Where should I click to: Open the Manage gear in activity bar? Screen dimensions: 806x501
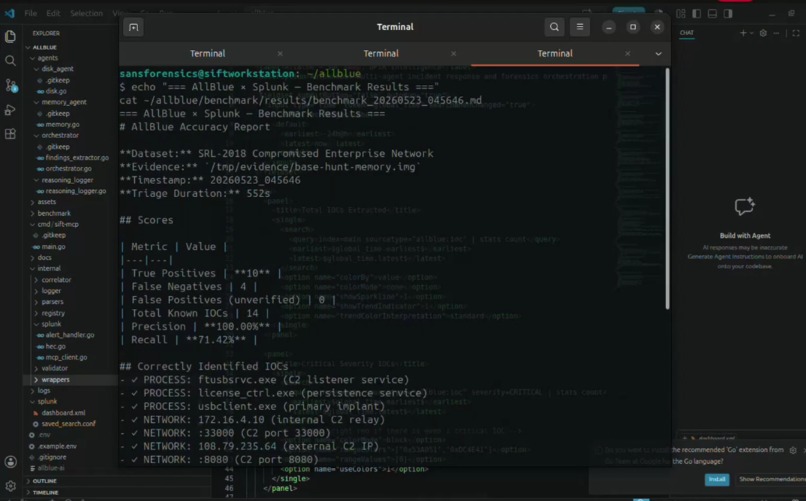click(10, 486)
